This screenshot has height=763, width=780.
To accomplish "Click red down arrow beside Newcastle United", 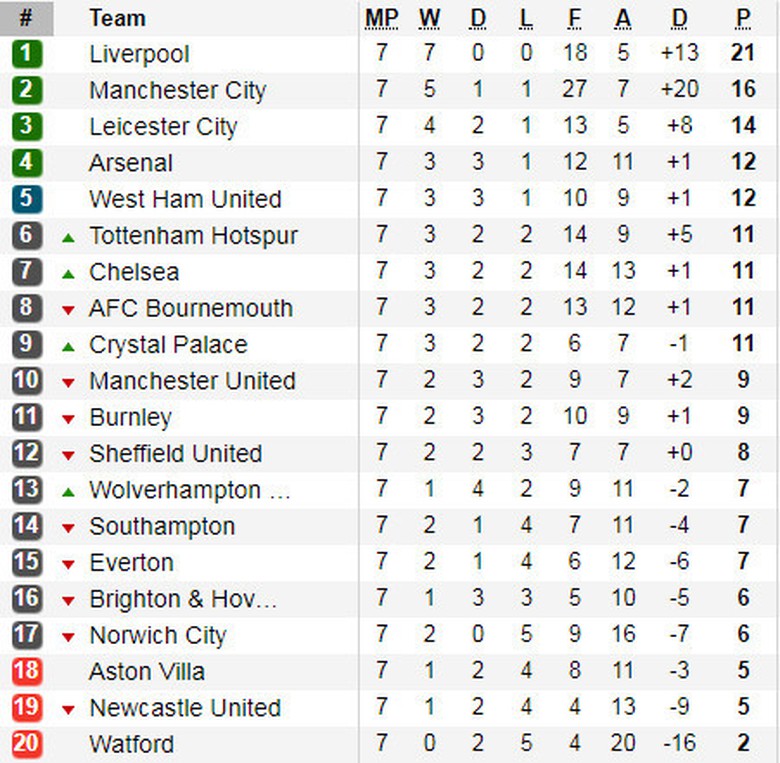I will (x=68, y=709).
